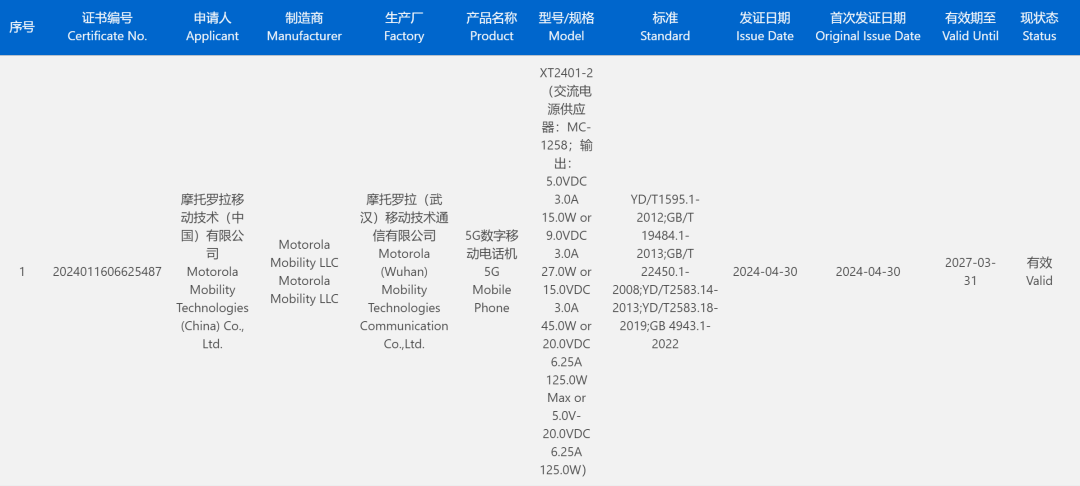Click the 有效 Valid status cell
The image size is (1080, 486).
[1039, 271]
